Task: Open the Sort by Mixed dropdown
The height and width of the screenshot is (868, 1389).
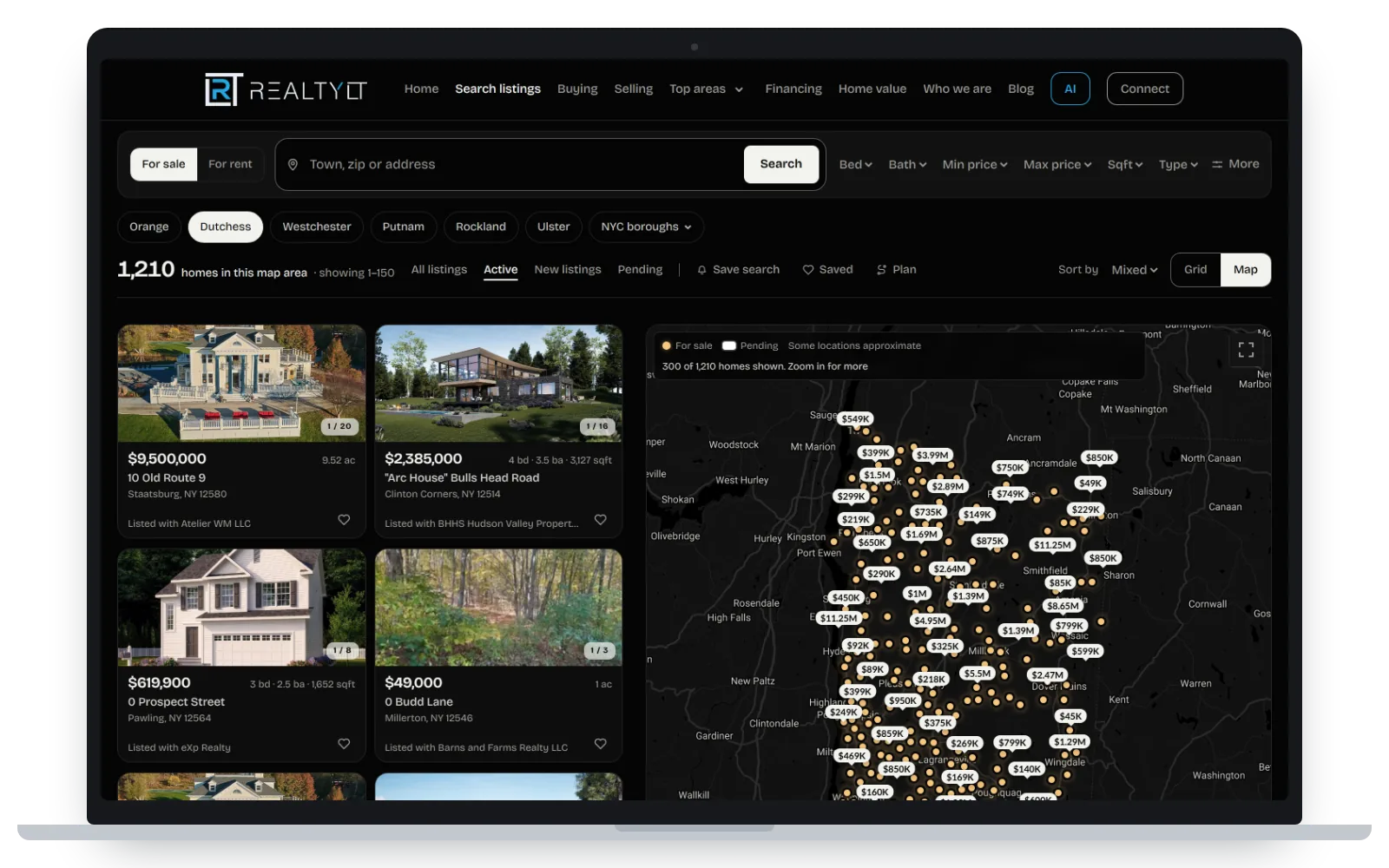Action: coord(1135,270)
